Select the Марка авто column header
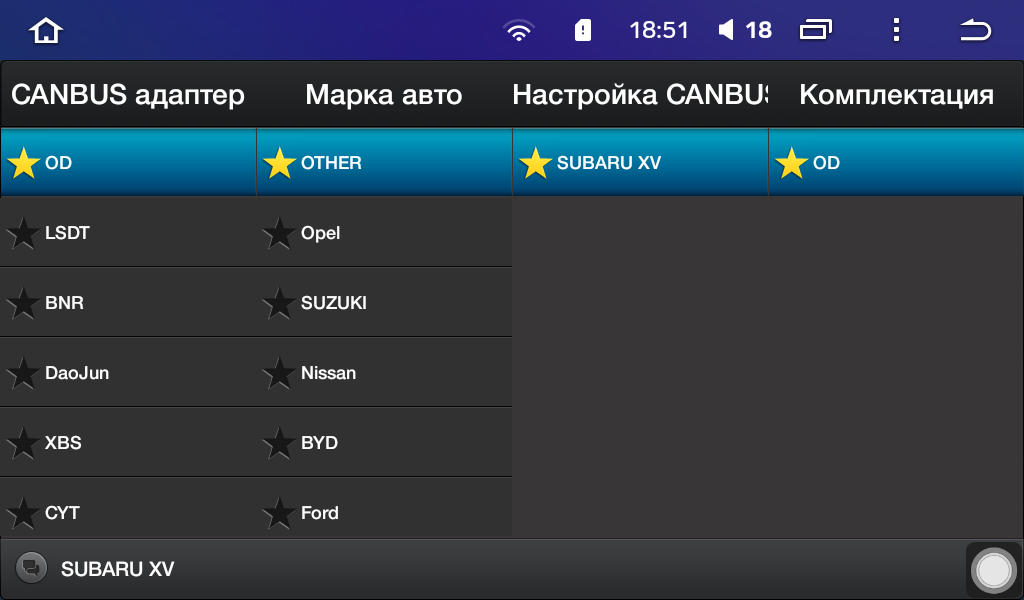 click(384, 95)
